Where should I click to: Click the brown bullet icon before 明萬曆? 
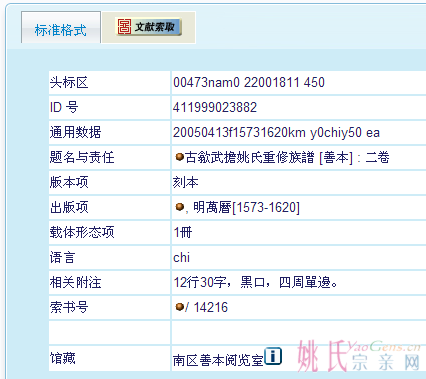(x=179, y=207)
